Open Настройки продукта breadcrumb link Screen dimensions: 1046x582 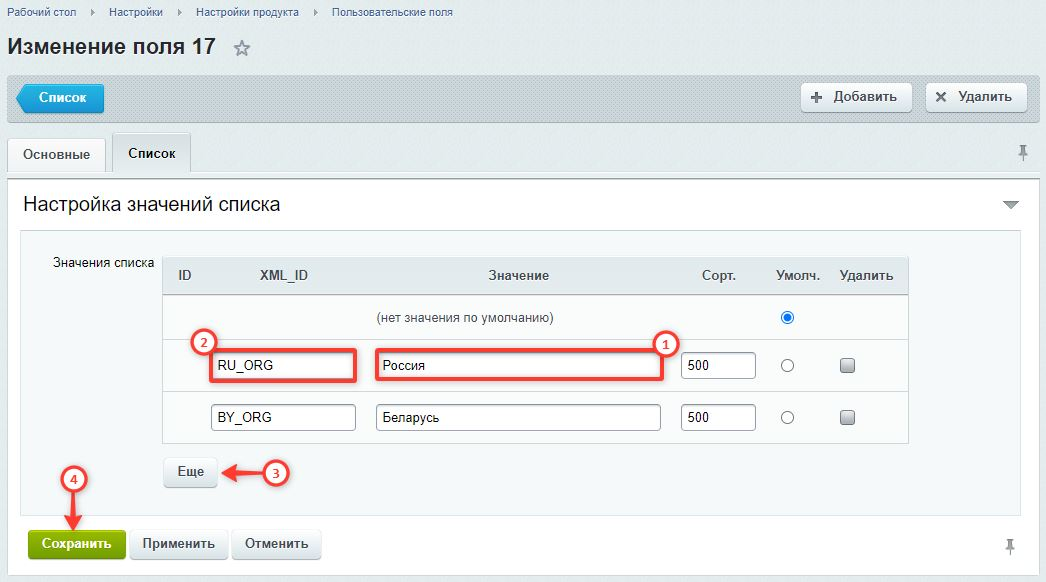pyautogui.click(x=247, y=12)
